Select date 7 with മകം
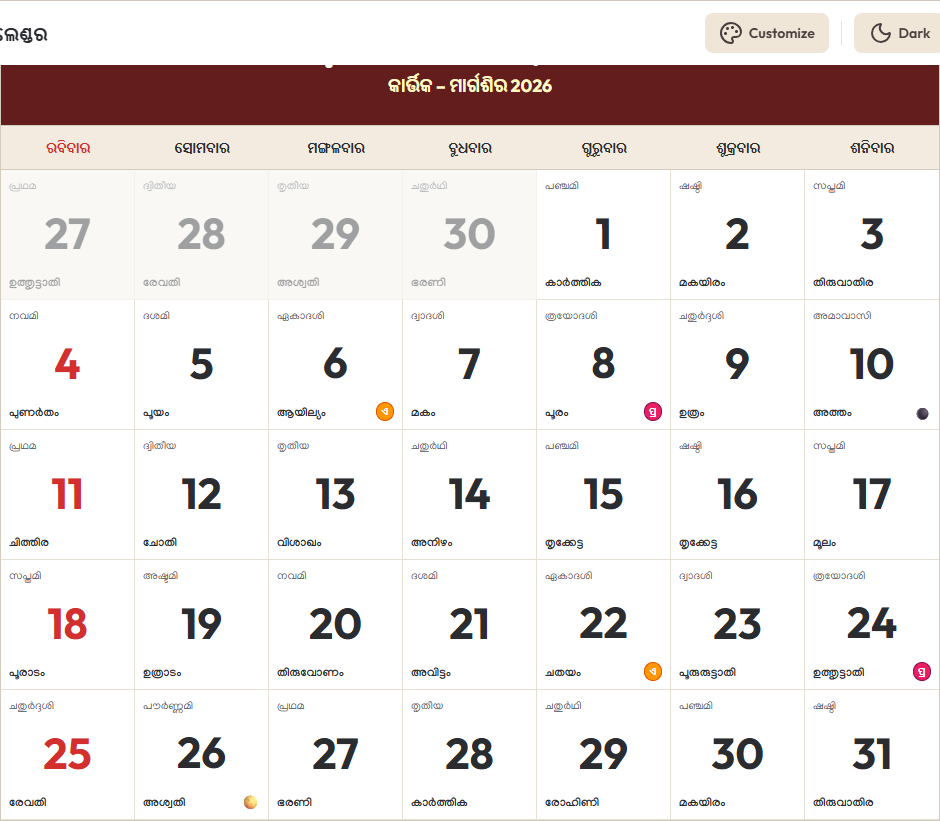The image size is (940, 821). pyautogui.click(x=469, y=365)
